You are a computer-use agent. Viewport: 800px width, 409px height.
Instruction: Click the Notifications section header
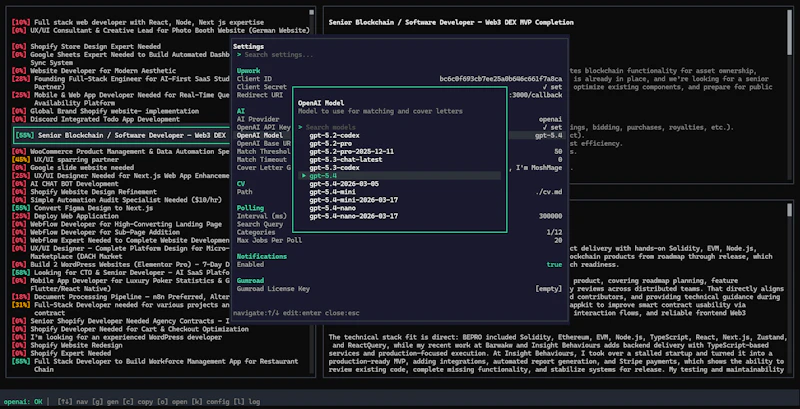(262, 257)
